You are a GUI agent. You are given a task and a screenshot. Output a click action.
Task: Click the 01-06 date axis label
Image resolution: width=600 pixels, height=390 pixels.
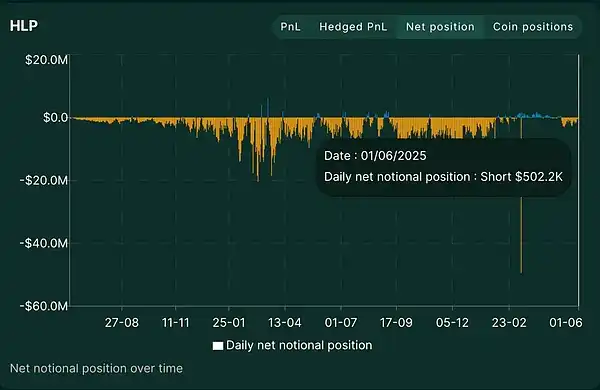(566, 323)
